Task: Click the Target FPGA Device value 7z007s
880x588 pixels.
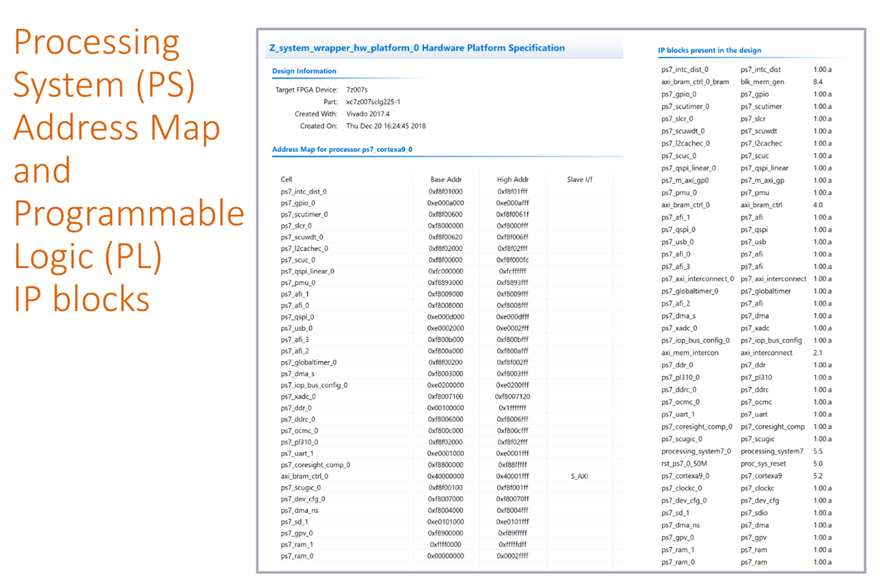Action: tap(359, 90)
